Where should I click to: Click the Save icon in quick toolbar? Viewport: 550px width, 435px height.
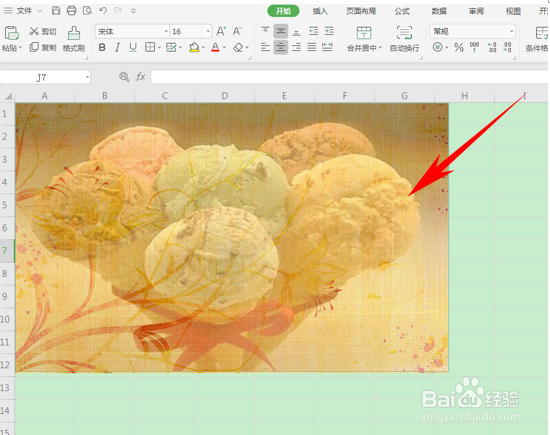pyautogui.click(x=56, y=11)
